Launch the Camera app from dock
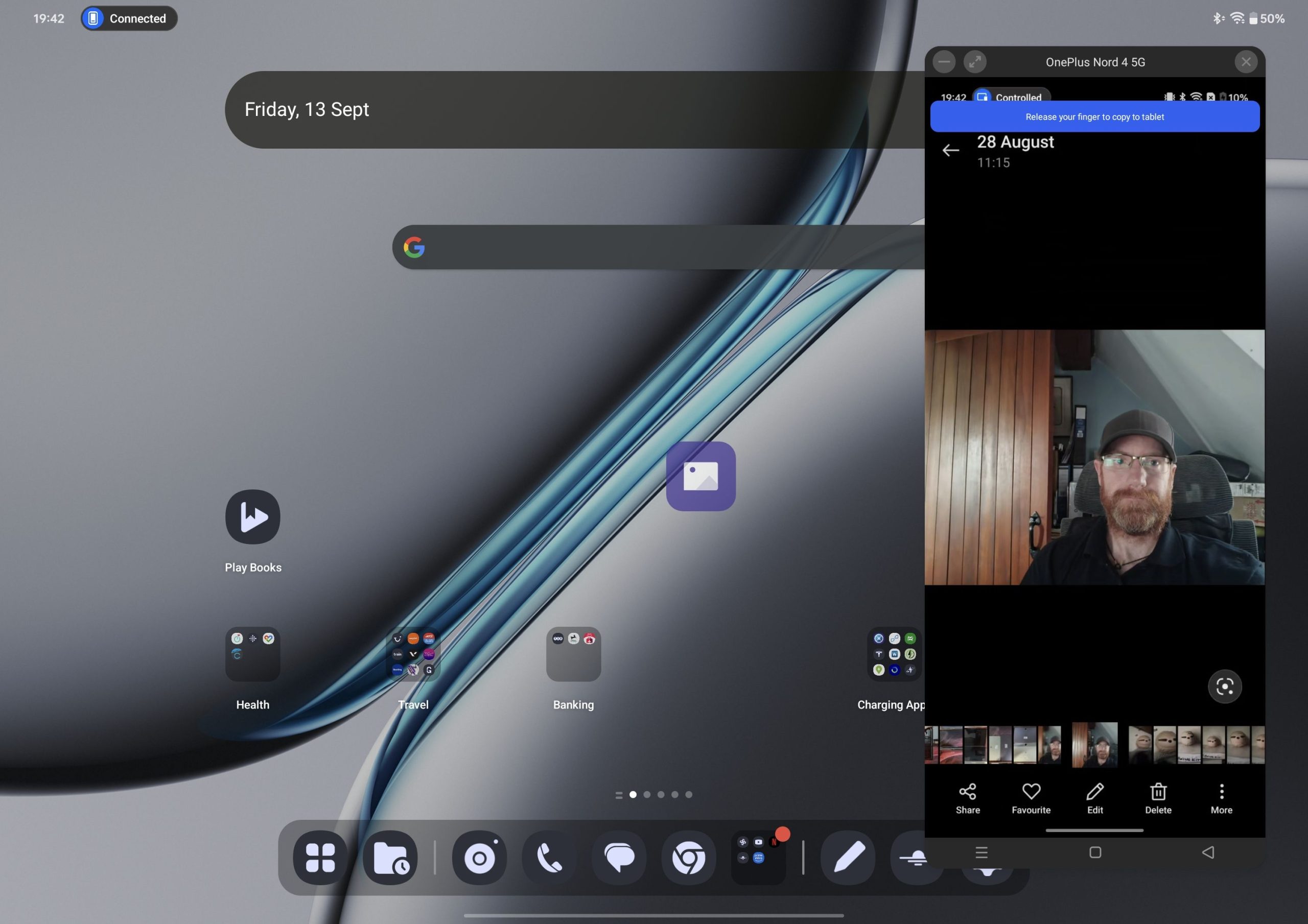 [479, 858]
